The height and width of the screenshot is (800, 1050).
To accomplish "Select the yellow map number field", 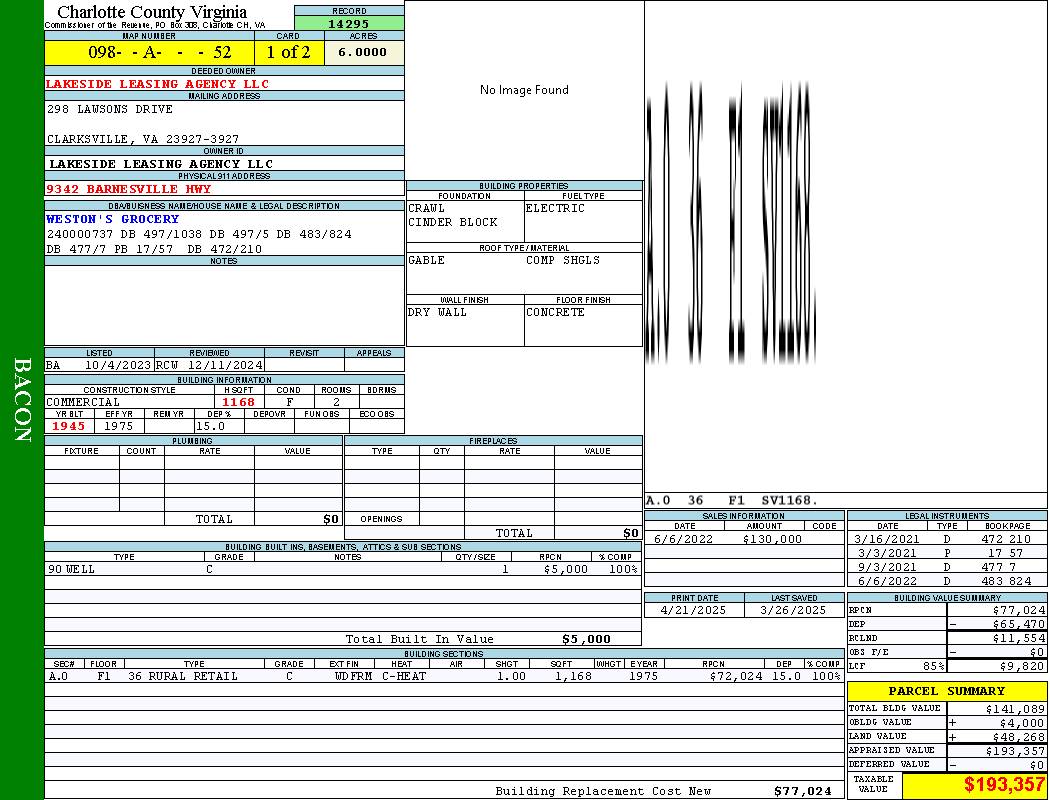I will (149, 52).
